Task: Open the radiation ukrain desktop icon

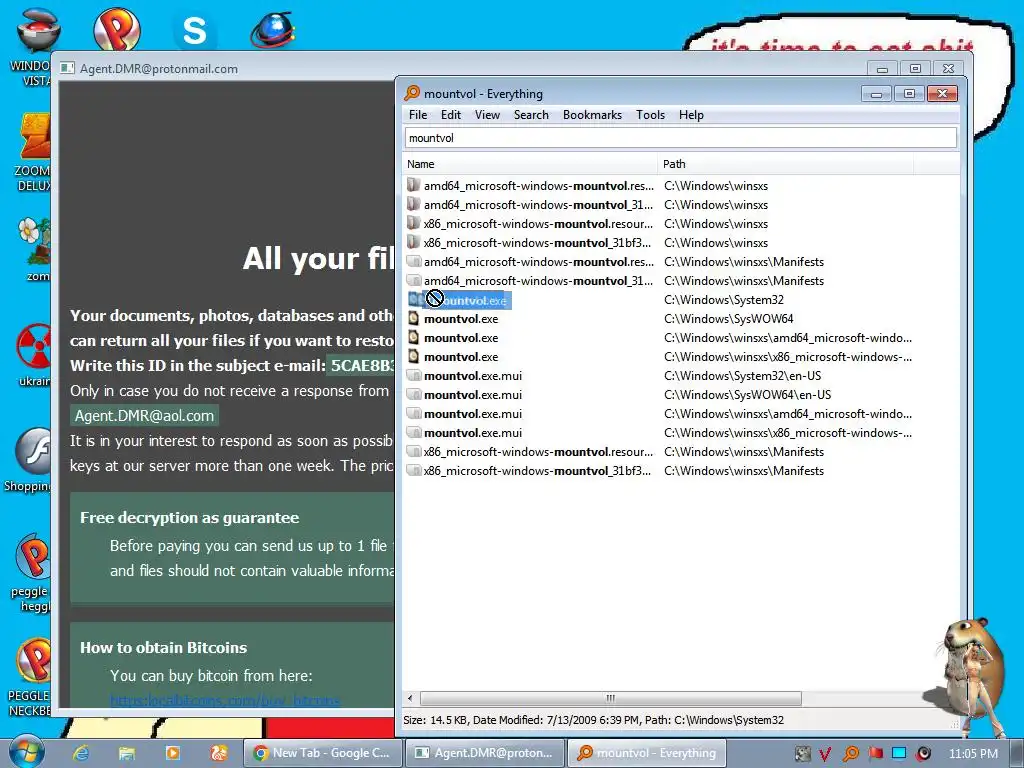Action: coord(35,355)
